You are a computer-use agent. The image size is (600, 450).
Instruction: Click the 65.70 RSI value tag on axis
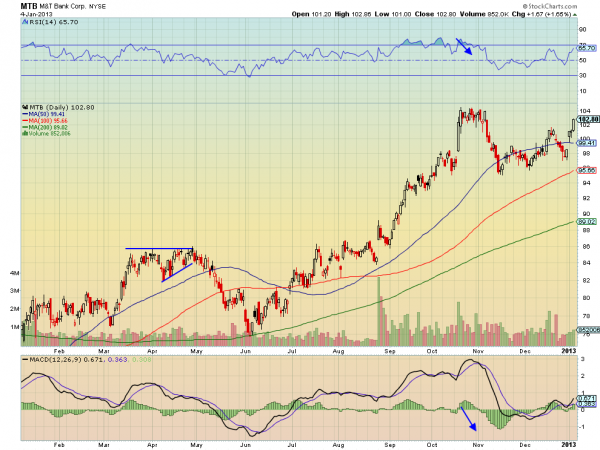587,48
